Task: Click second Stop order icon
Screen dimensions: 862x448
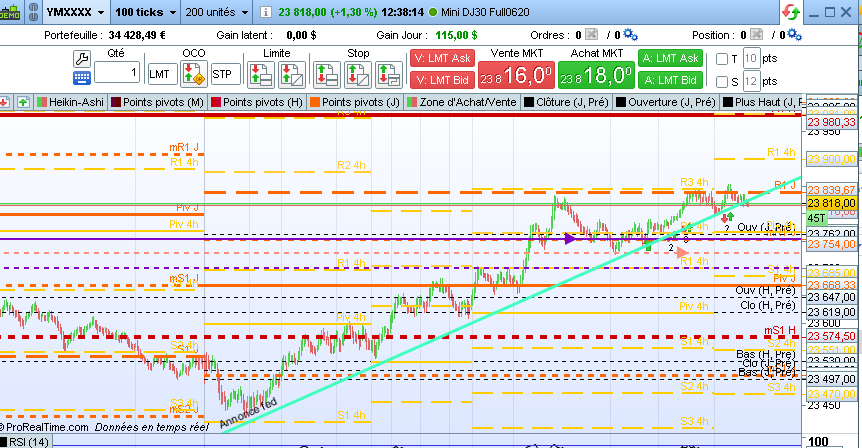Action: pyautogui.click(x=357, y=74)
